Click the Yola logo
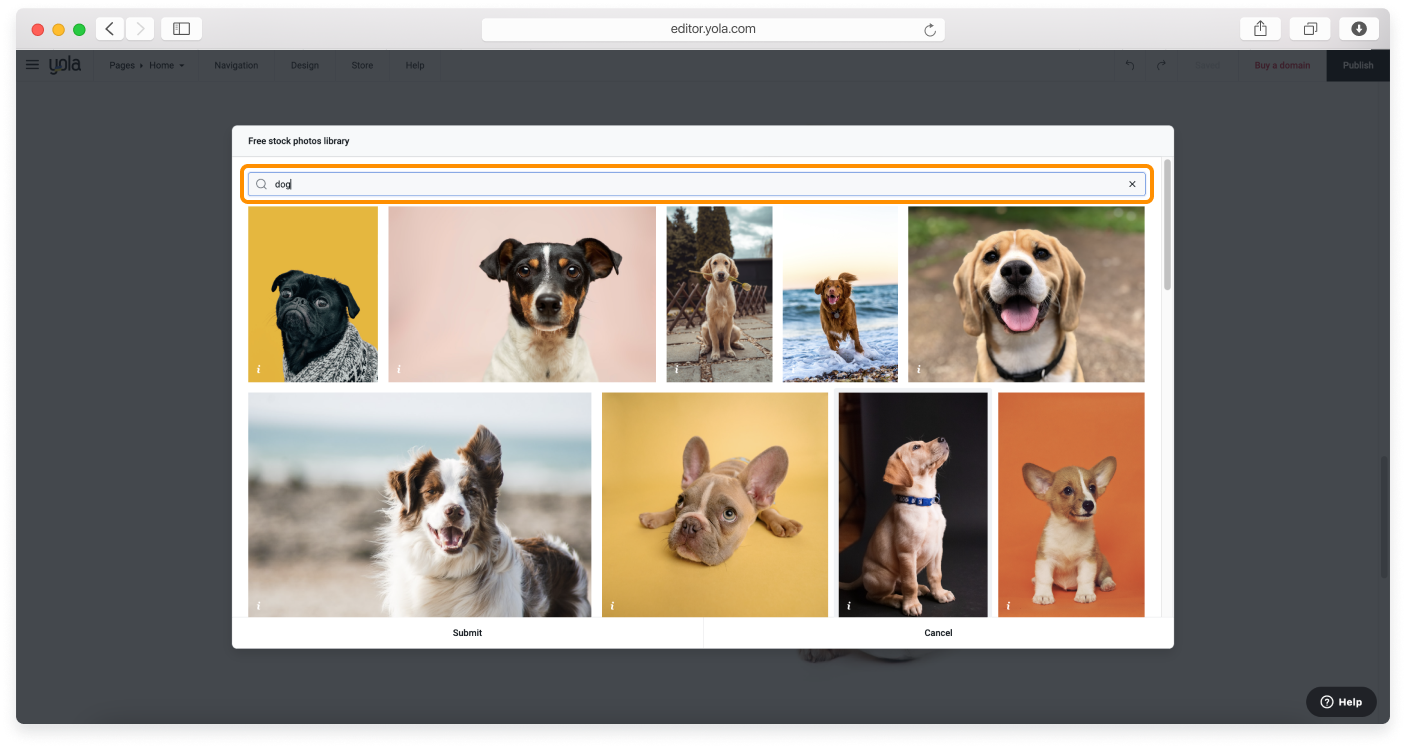Screen dimensions: 1406x748 (x=64, y=64)
